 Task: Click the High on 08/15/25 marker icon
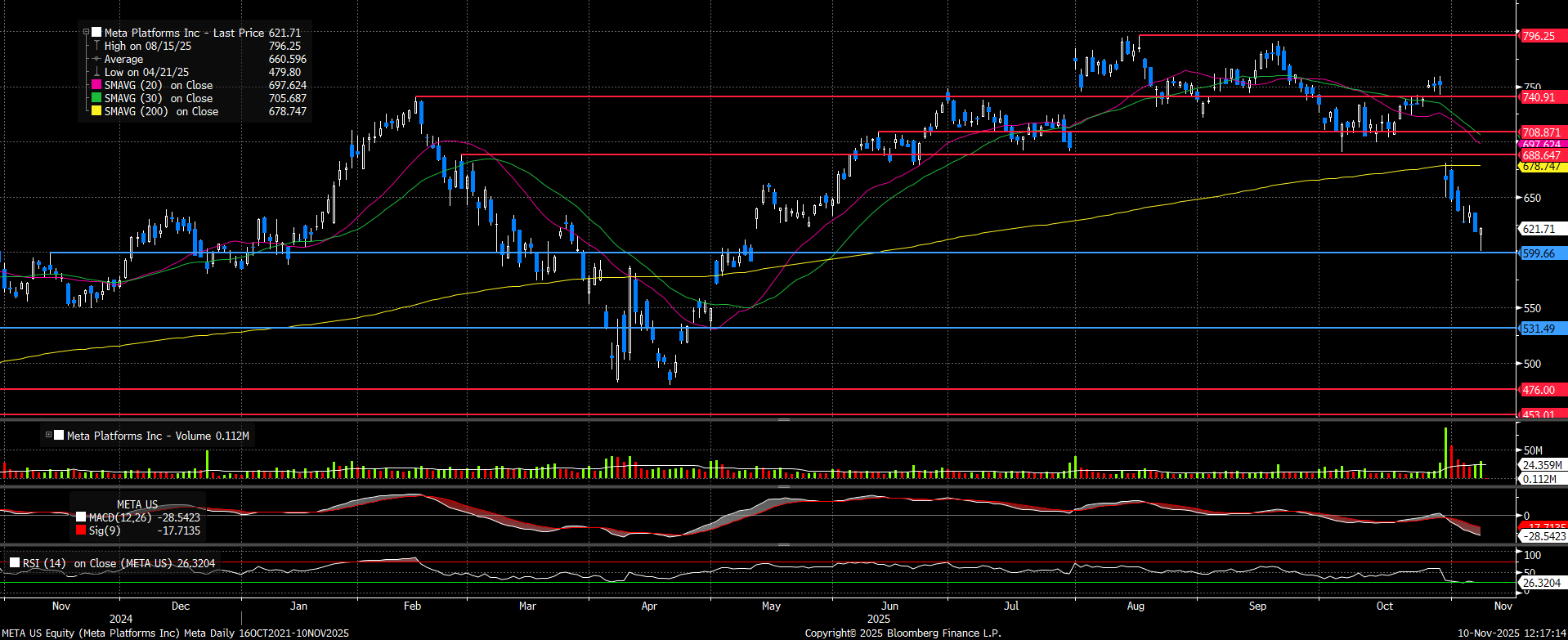click(x=96, y=46)
